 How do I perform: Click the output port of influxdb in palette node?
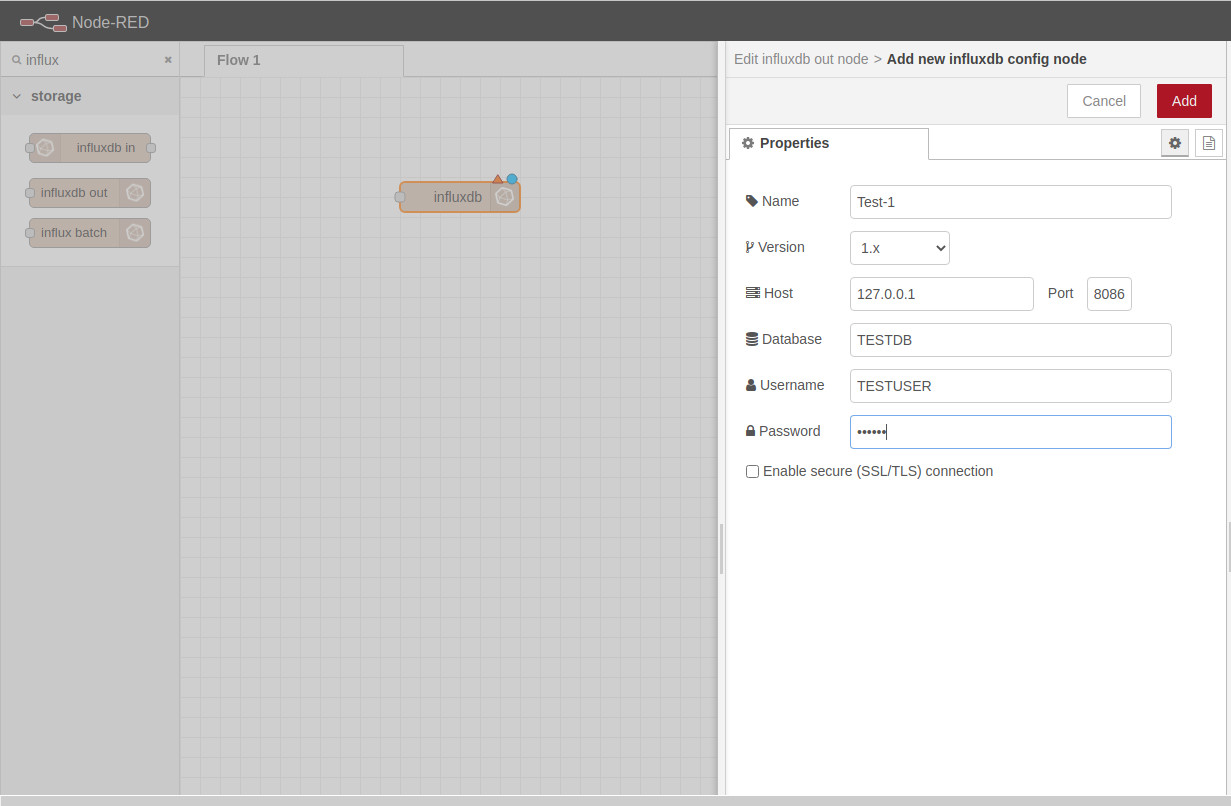click(x=151, y=148)
